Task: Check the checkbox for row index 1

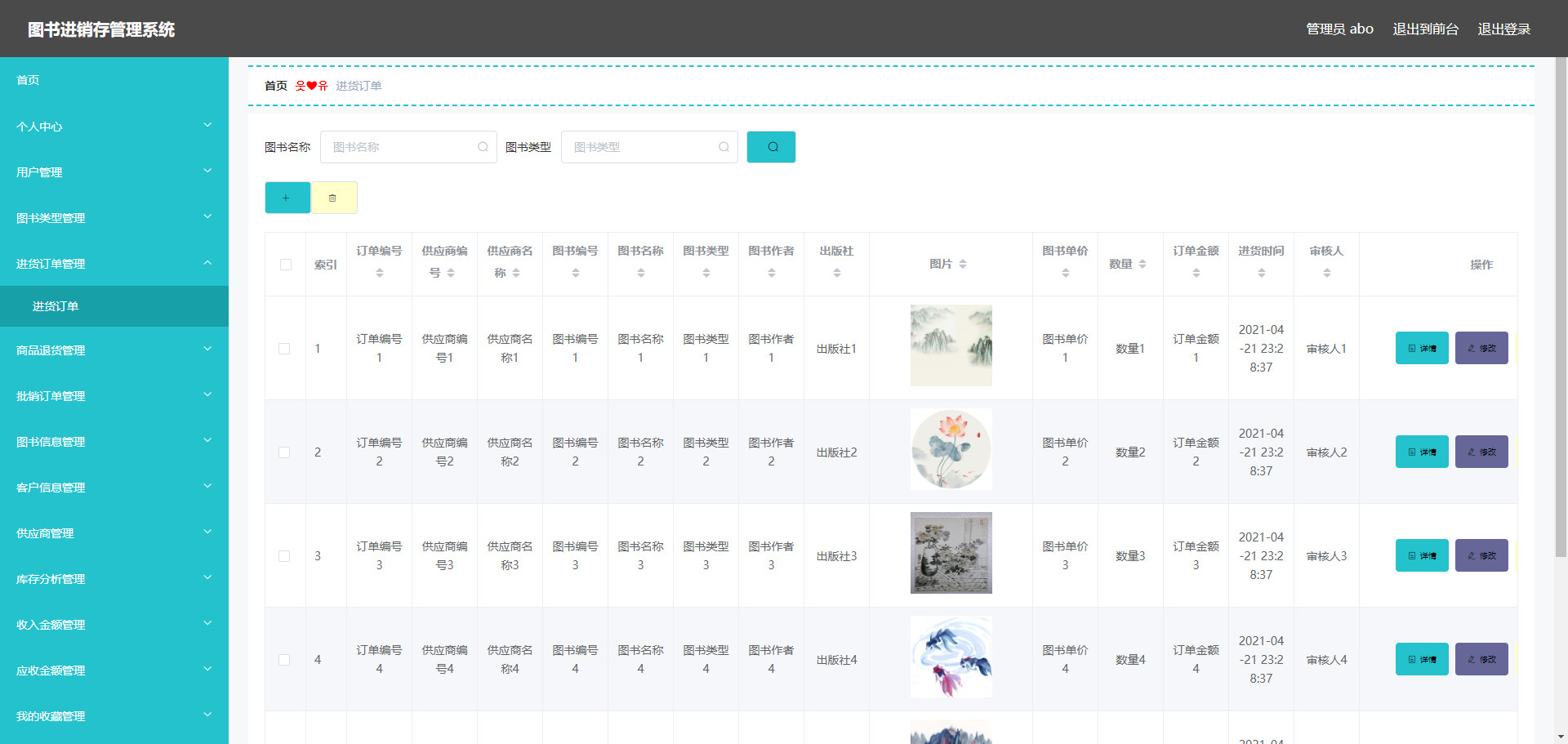Action: point(284,349)
